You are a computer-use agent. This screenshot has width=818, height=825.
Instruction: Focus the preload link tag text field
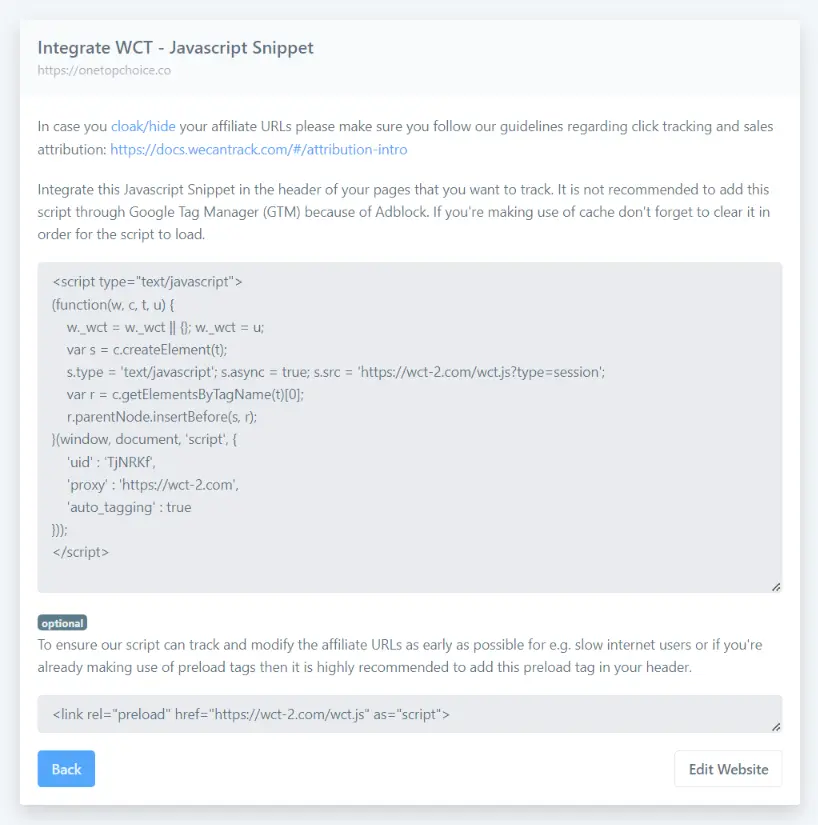(400, 715)
